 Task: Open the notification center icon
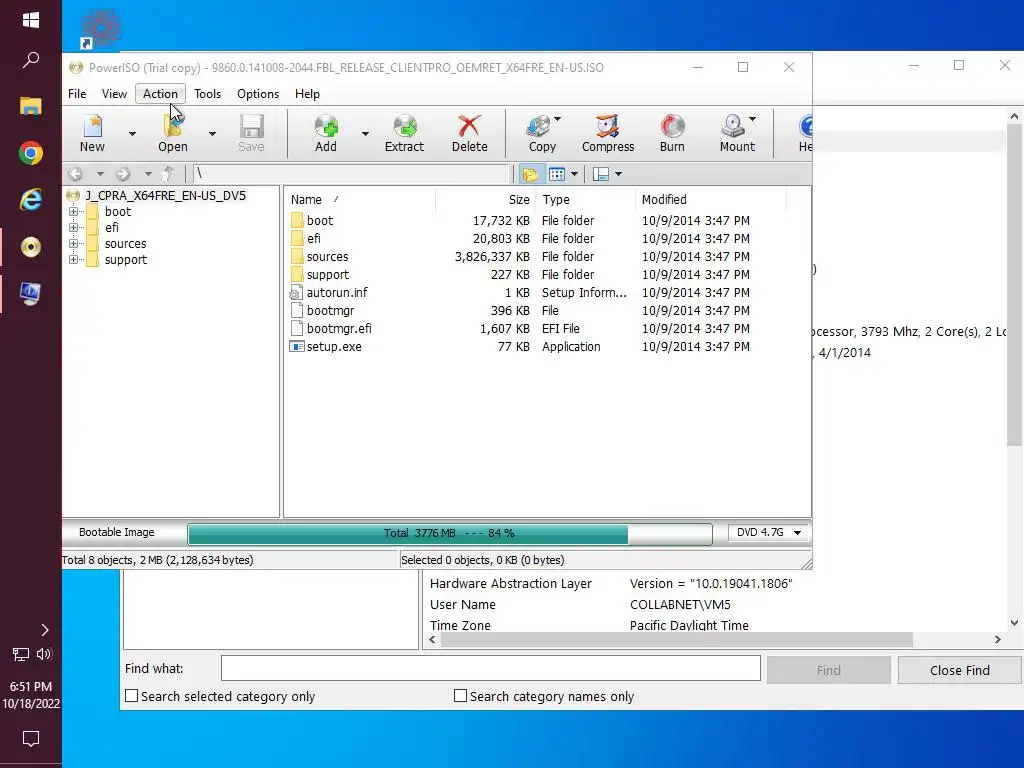click(x=31, y=739)
